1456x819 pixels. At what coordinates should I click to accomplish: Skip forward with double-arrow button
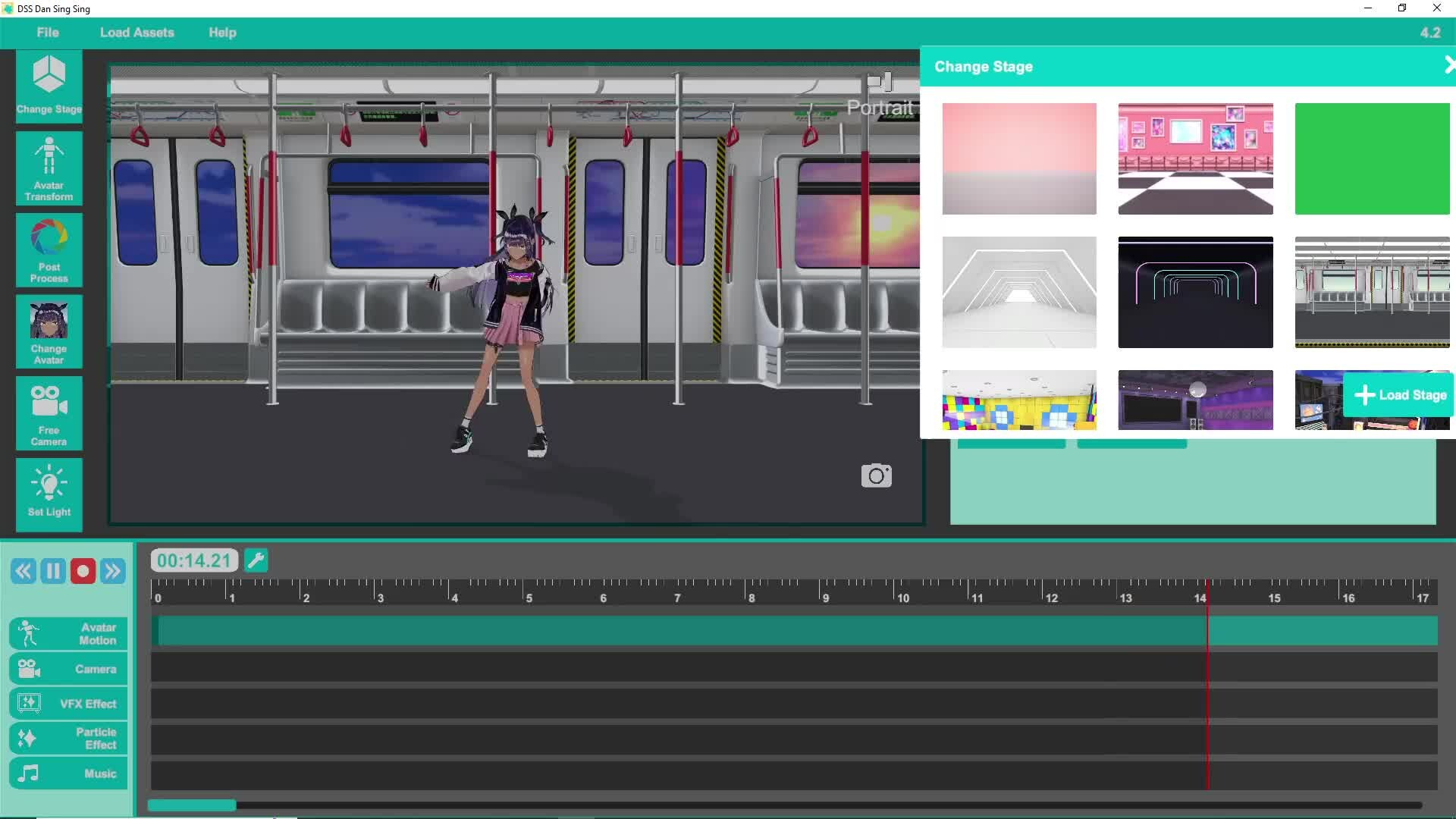113,571
